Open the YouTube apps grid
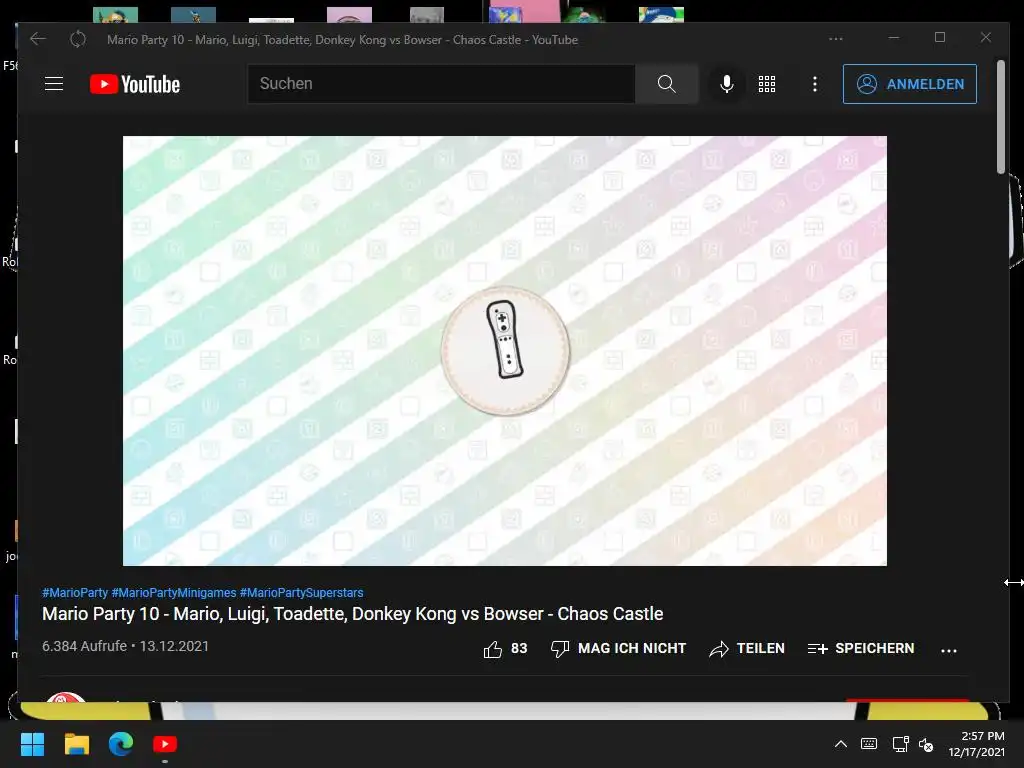The width and height of the screenshot is (1024, 768). [x=767, y=84]
